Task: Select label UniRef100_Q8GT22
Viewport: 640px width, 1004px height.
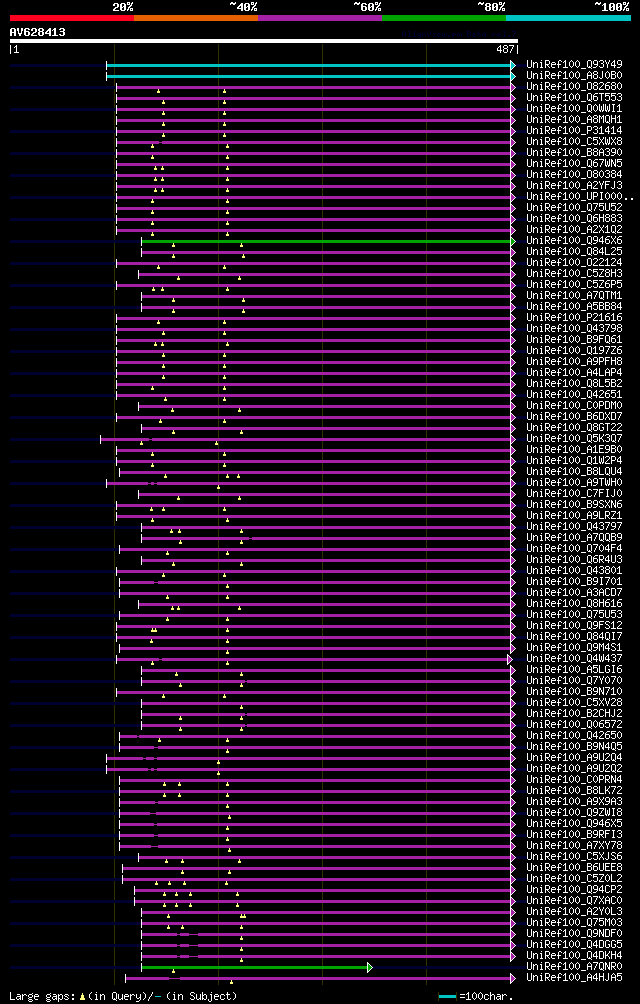Action: click(x=574, y=427)
